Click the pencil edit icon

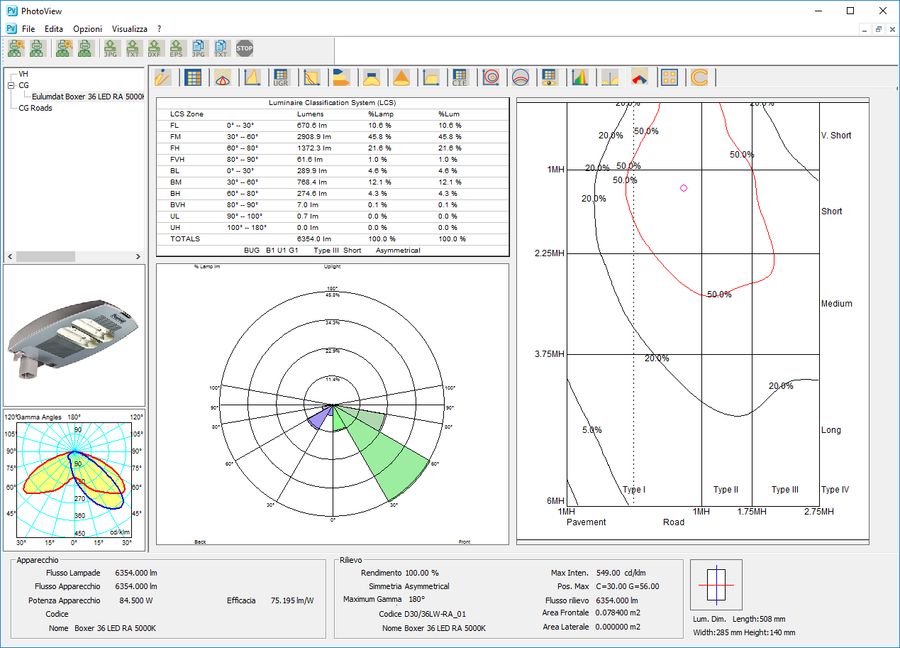[163, 77]
